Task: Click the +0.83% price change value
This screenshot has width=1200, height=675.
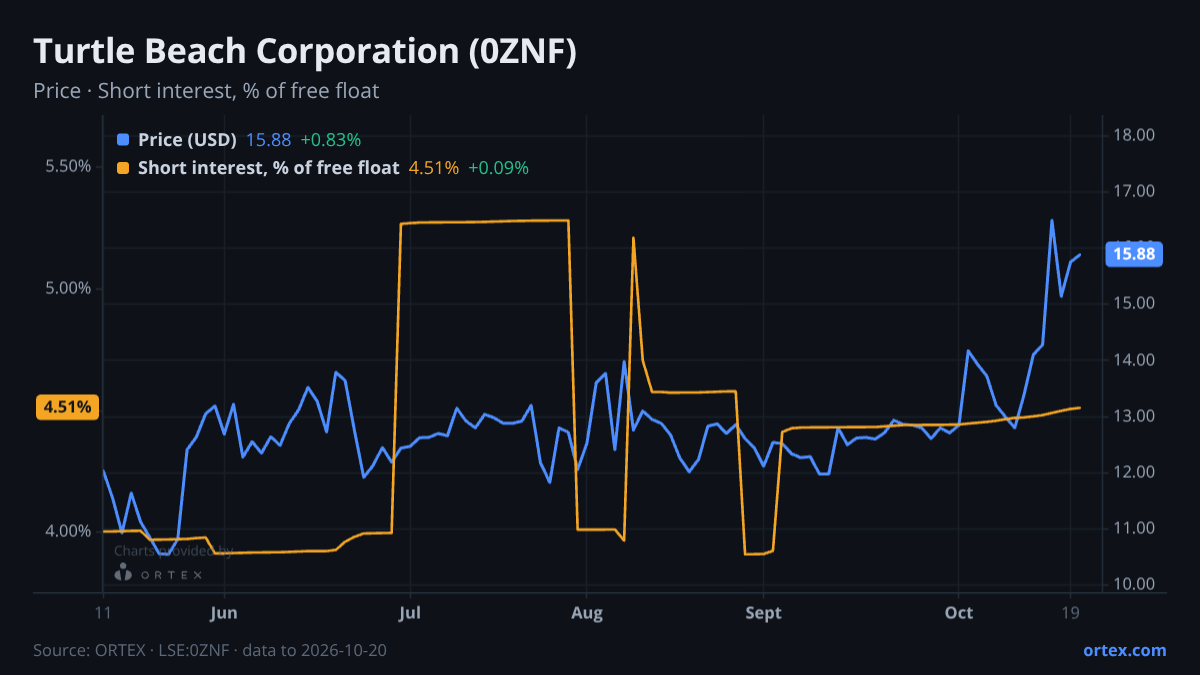Action: coord(330,140)
